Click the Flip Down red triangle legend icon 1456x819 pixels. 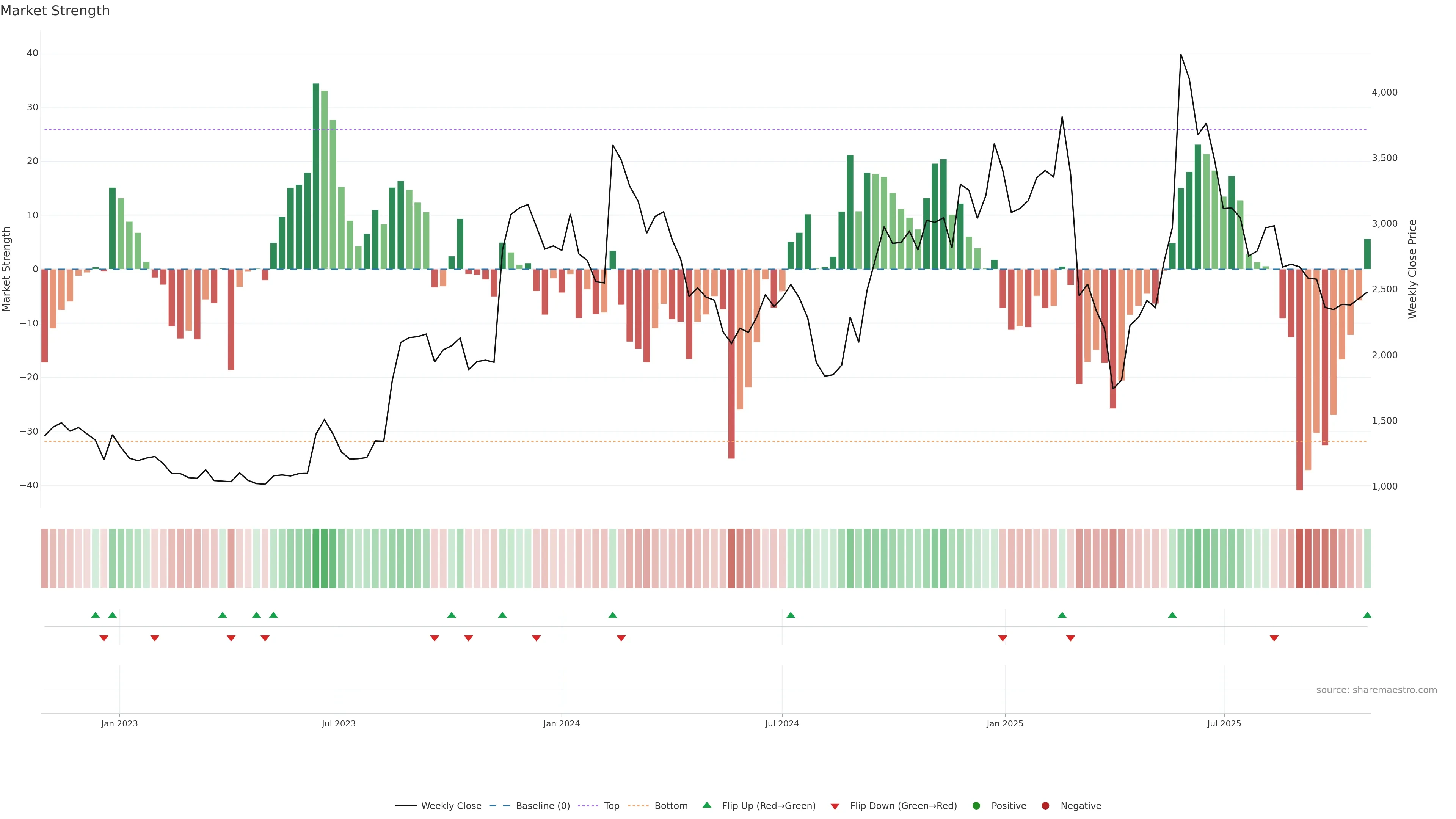tap(835, 806)
